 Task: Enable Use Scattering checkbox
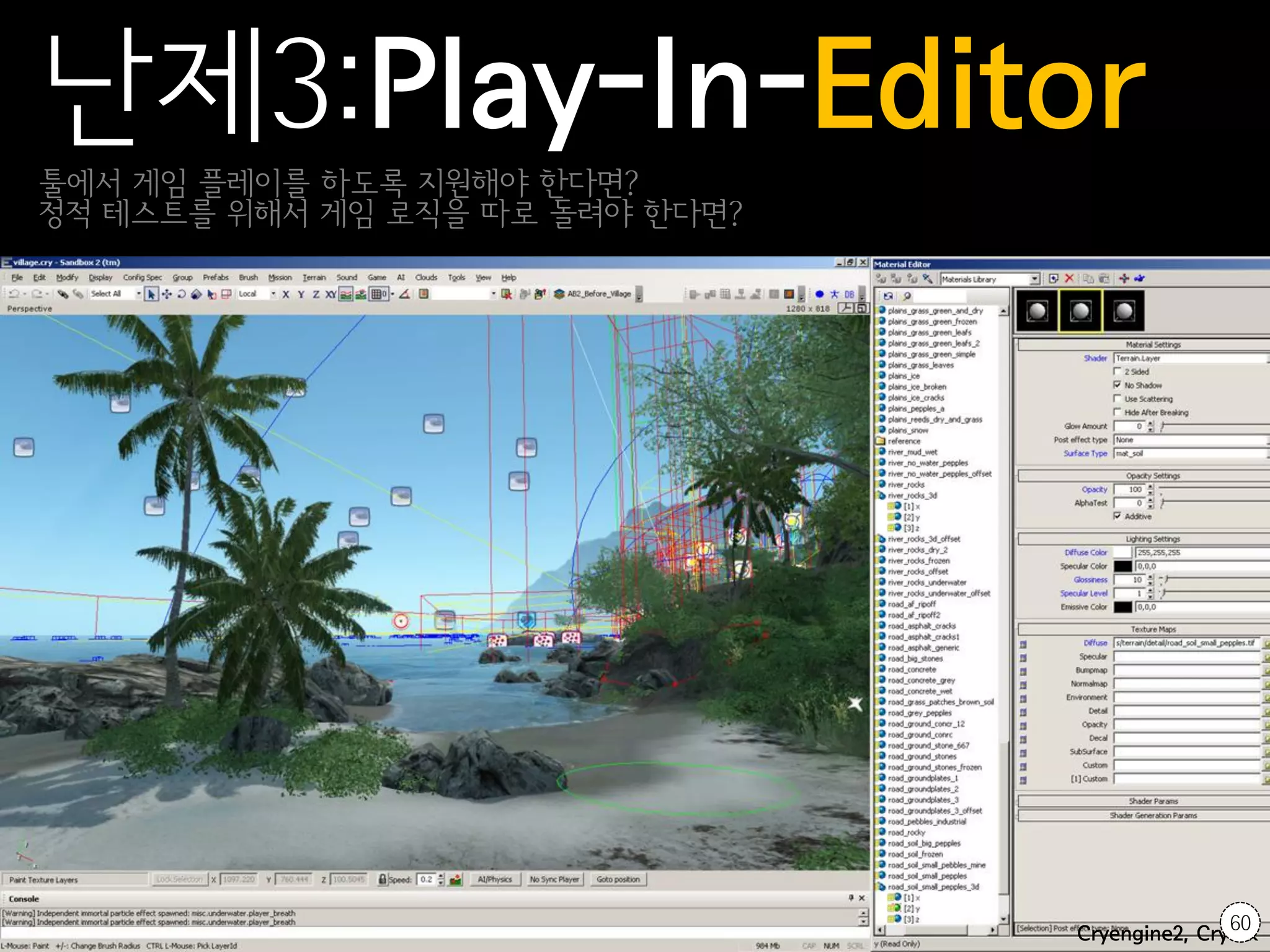coord(1117,399)
